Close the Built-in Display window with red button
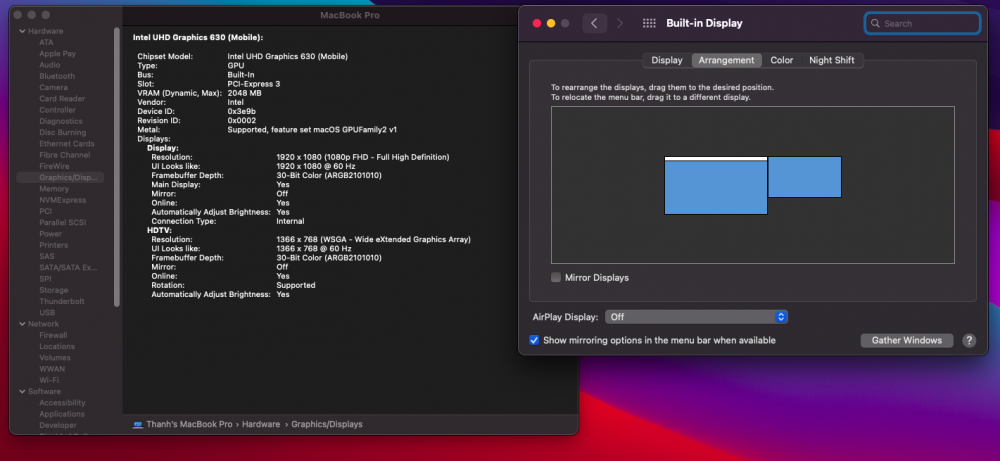 click(536, 23)
